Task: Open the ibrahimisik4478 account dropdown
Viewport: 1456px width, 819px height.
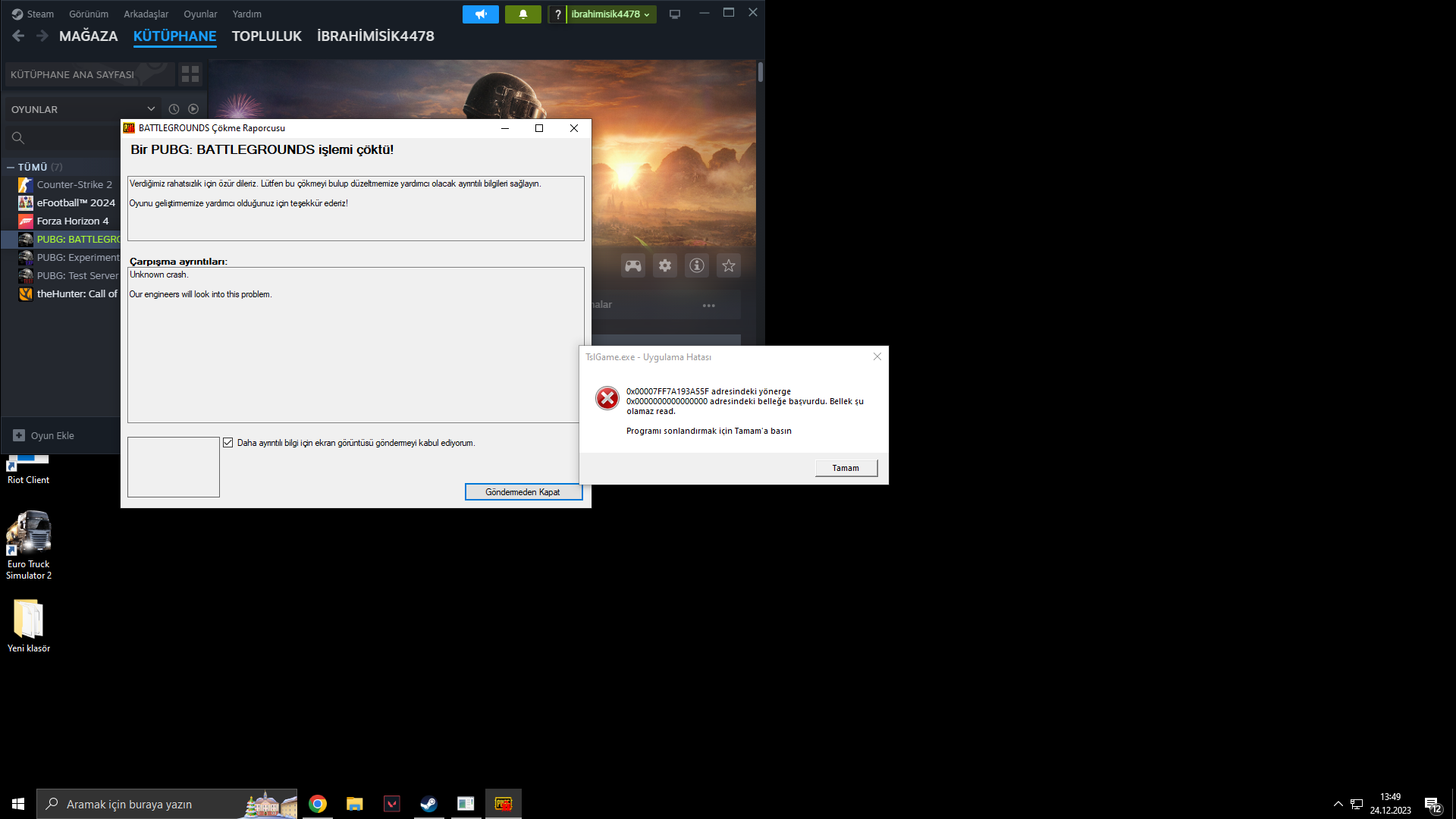Action: coord(611,14)
